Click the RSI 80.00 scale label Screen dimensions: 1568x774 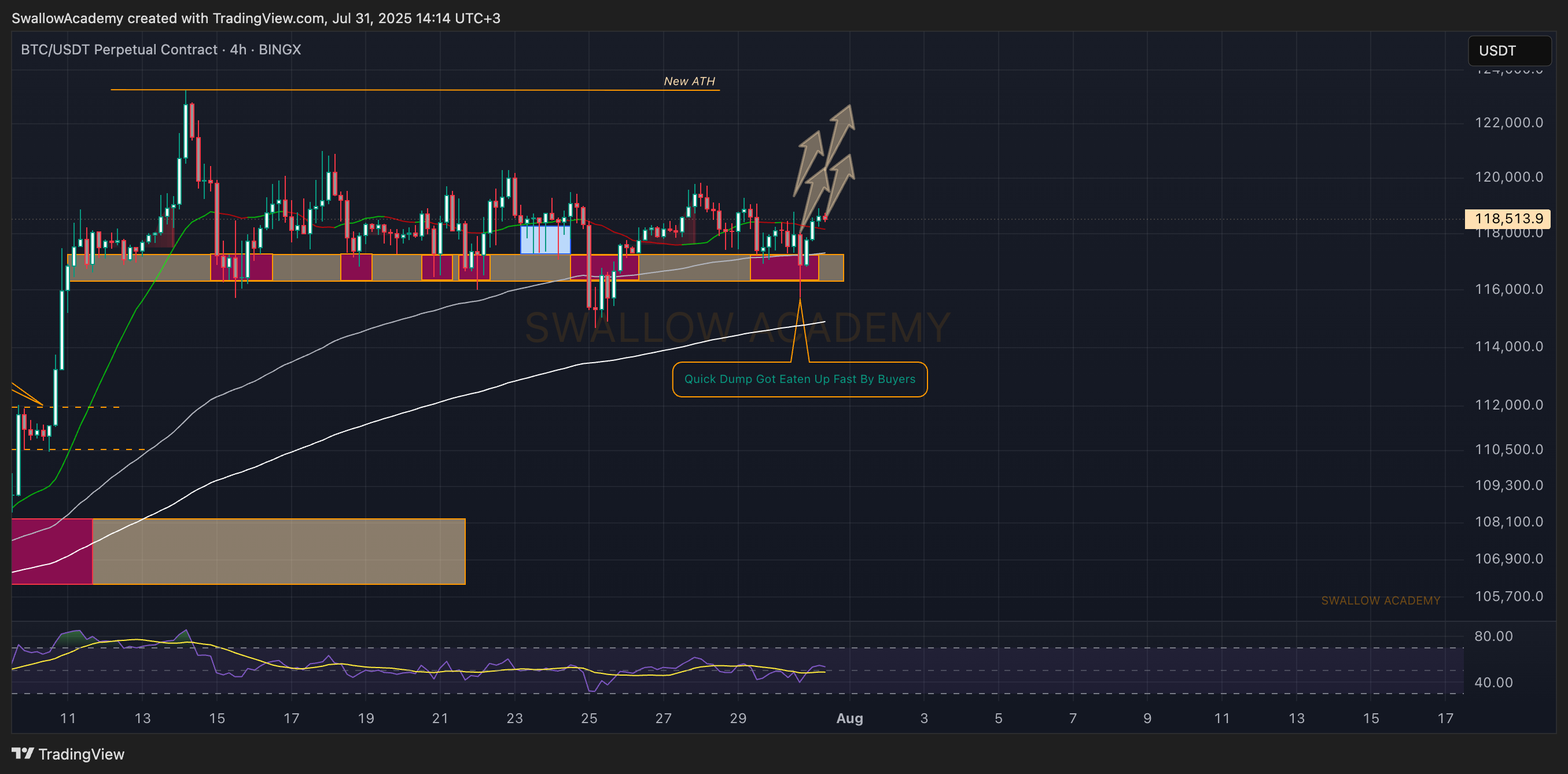(x=1493, y=636)
